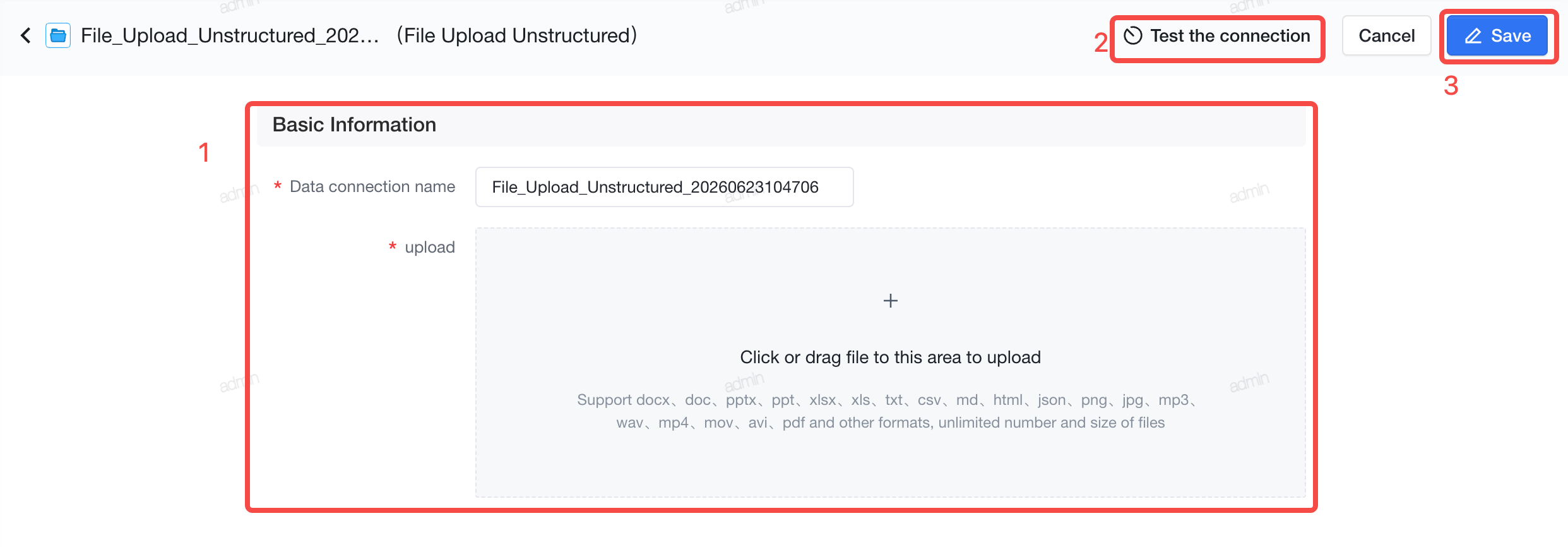The width and height of the screenshot is (1568, 547).
Task: Save the data connection
Action: coord(1497,36)
